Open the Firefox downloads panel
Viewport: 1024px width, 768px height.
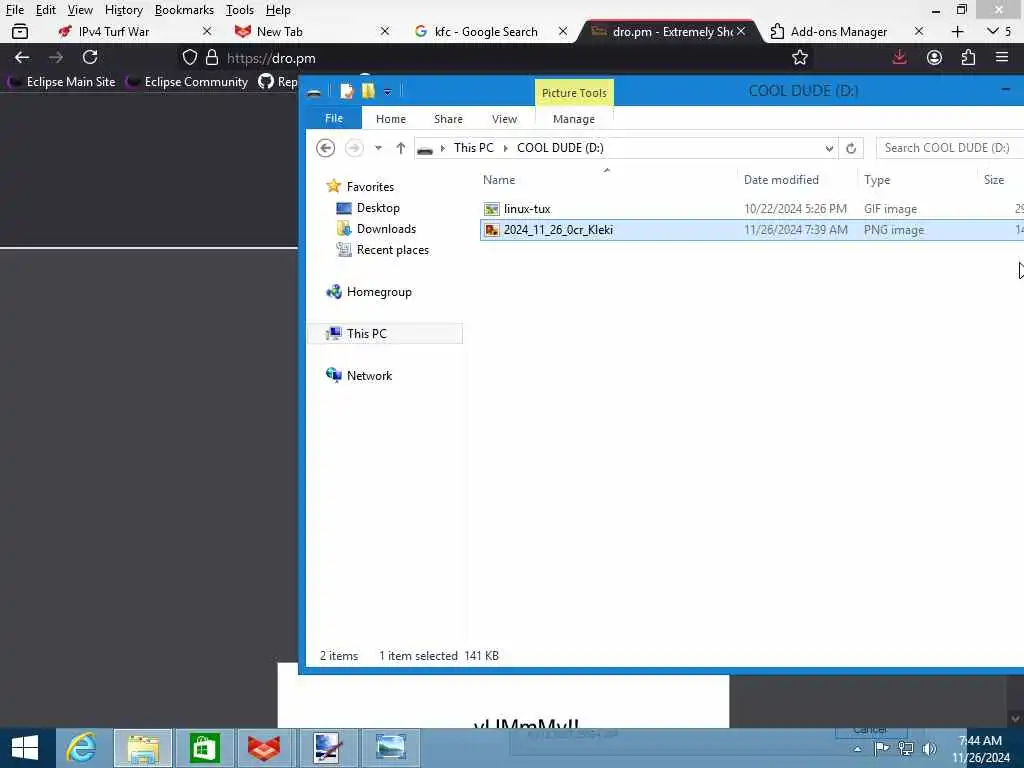(899, 57)
